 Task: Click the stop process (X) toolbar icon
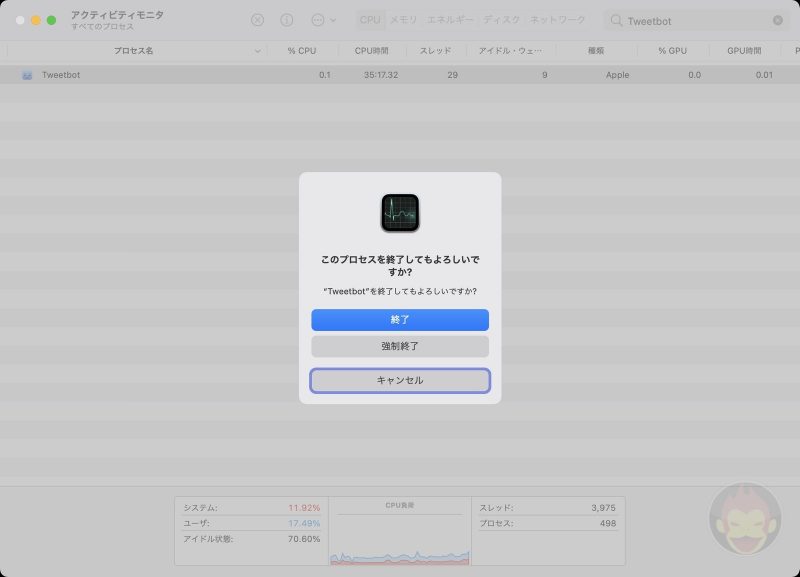(257, 18)
